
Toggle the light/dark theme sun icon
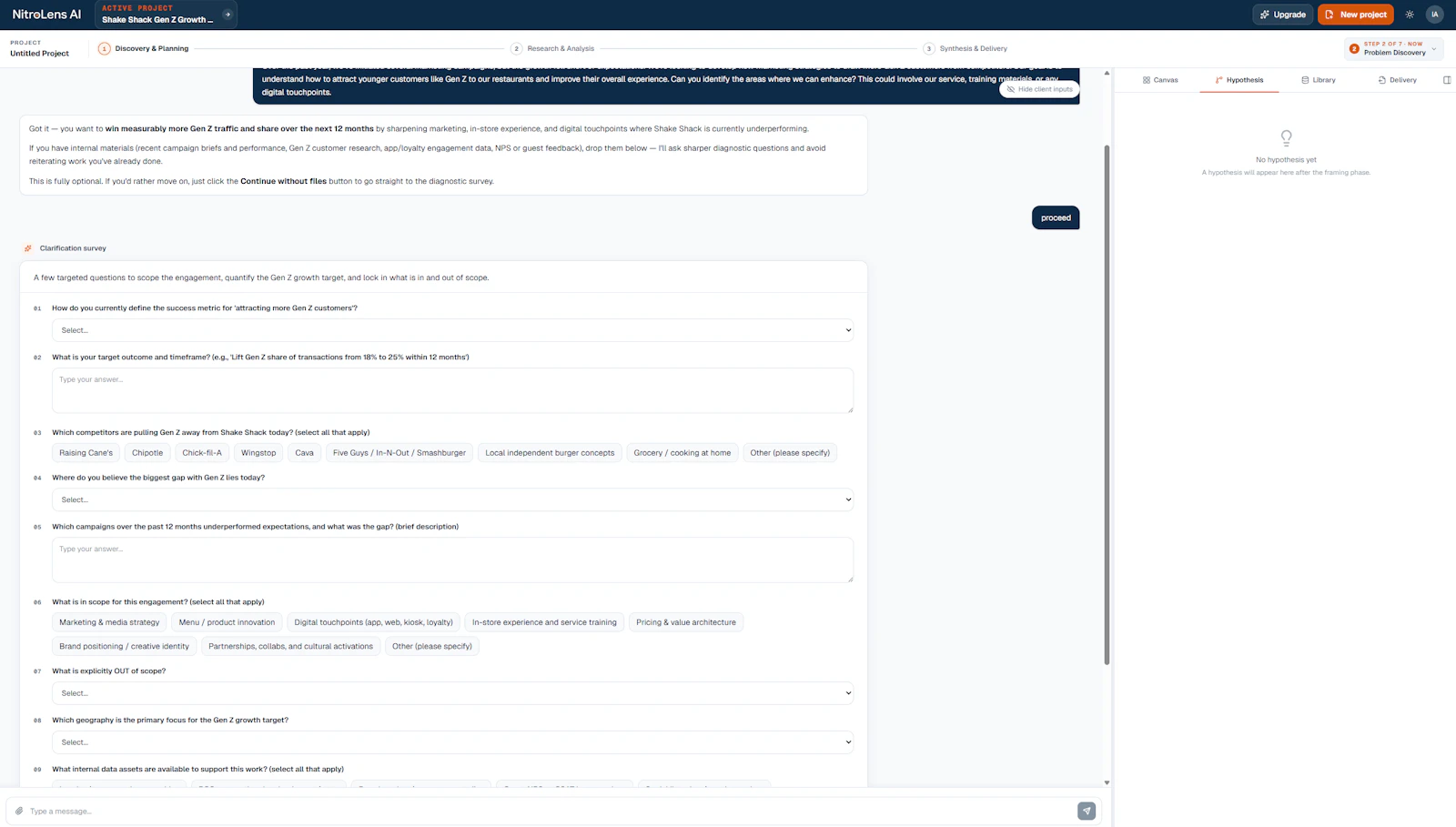pyautogui.click(x=1410, y=15)
